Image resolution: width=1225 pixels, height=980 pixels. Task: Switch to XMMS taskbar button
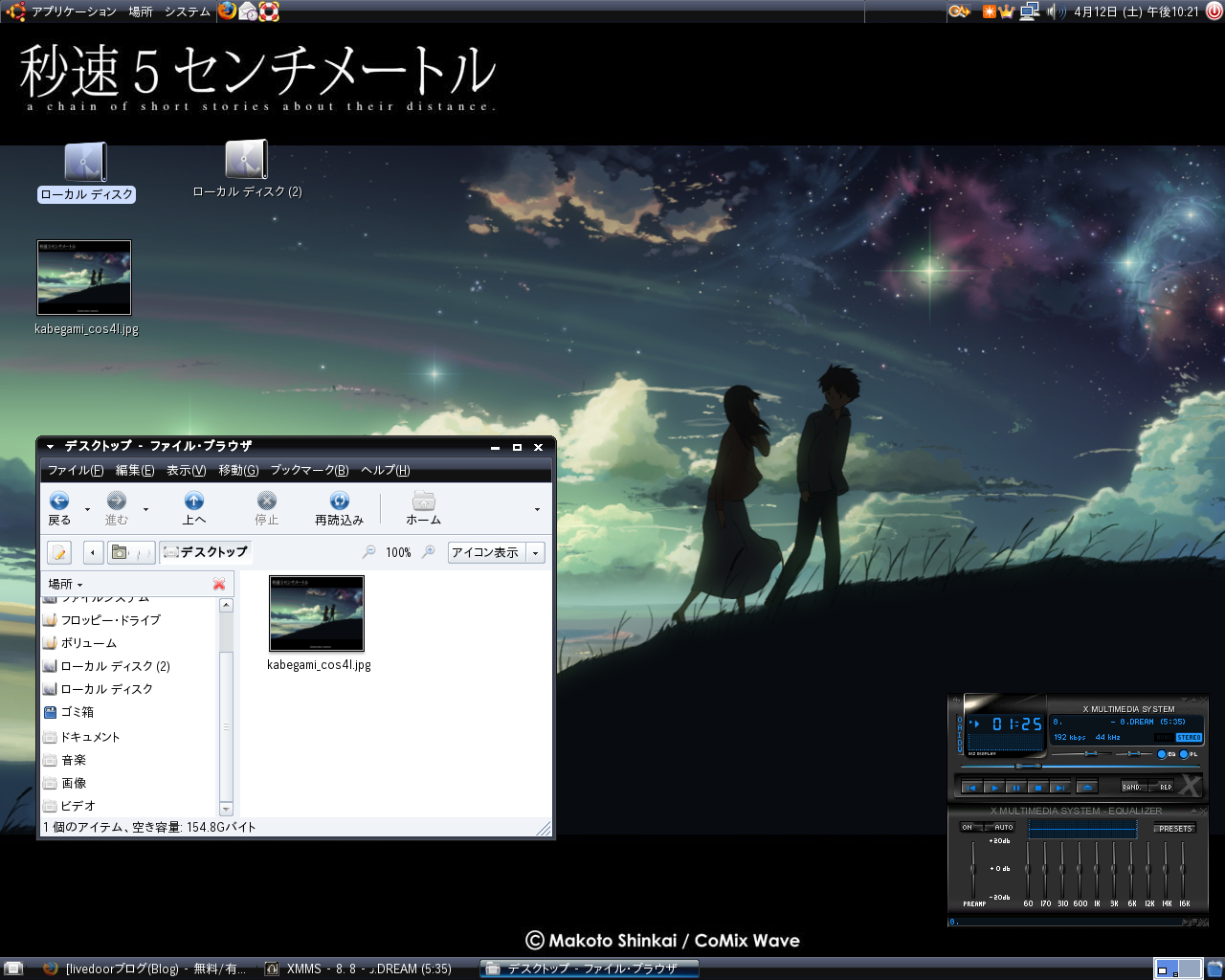pyautogui.click(x=367, y=969)
